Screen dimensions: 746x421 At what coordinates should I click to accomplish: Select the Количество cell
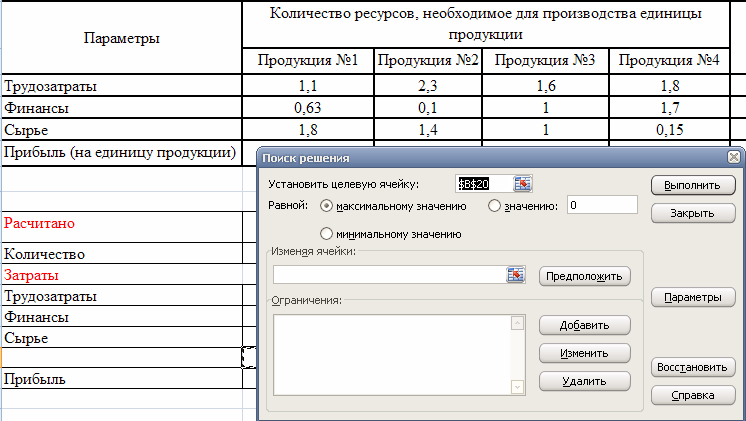coord(122,254)
